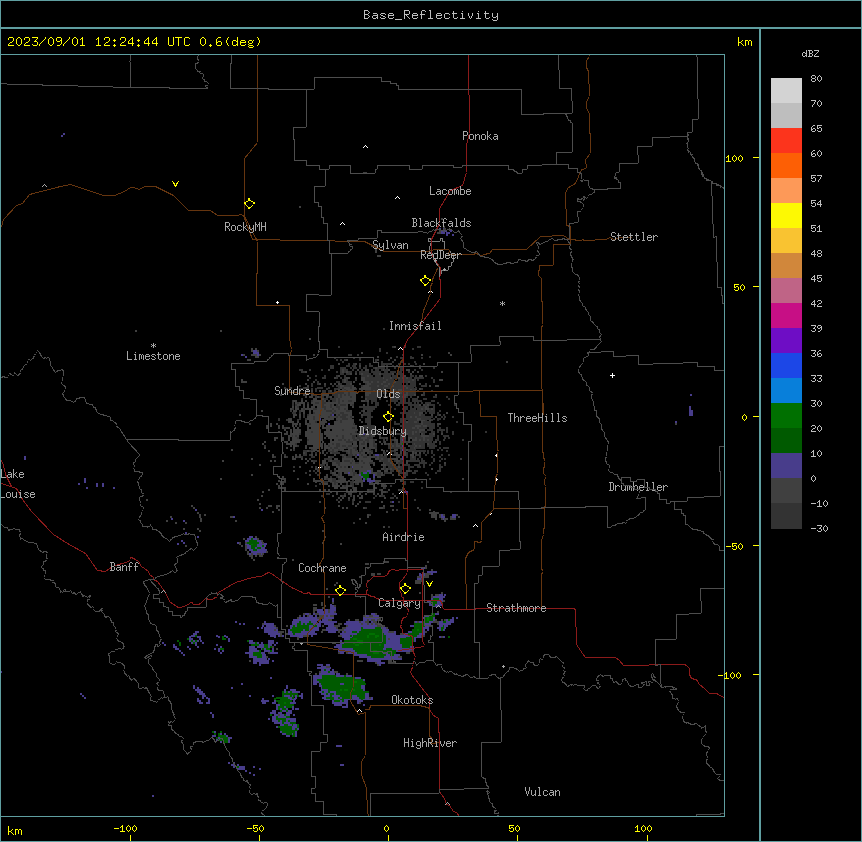Click the ThreeHills label
The height and width of the screenshot is (842, 862).
pyautogui.click(x=537, y=418)
